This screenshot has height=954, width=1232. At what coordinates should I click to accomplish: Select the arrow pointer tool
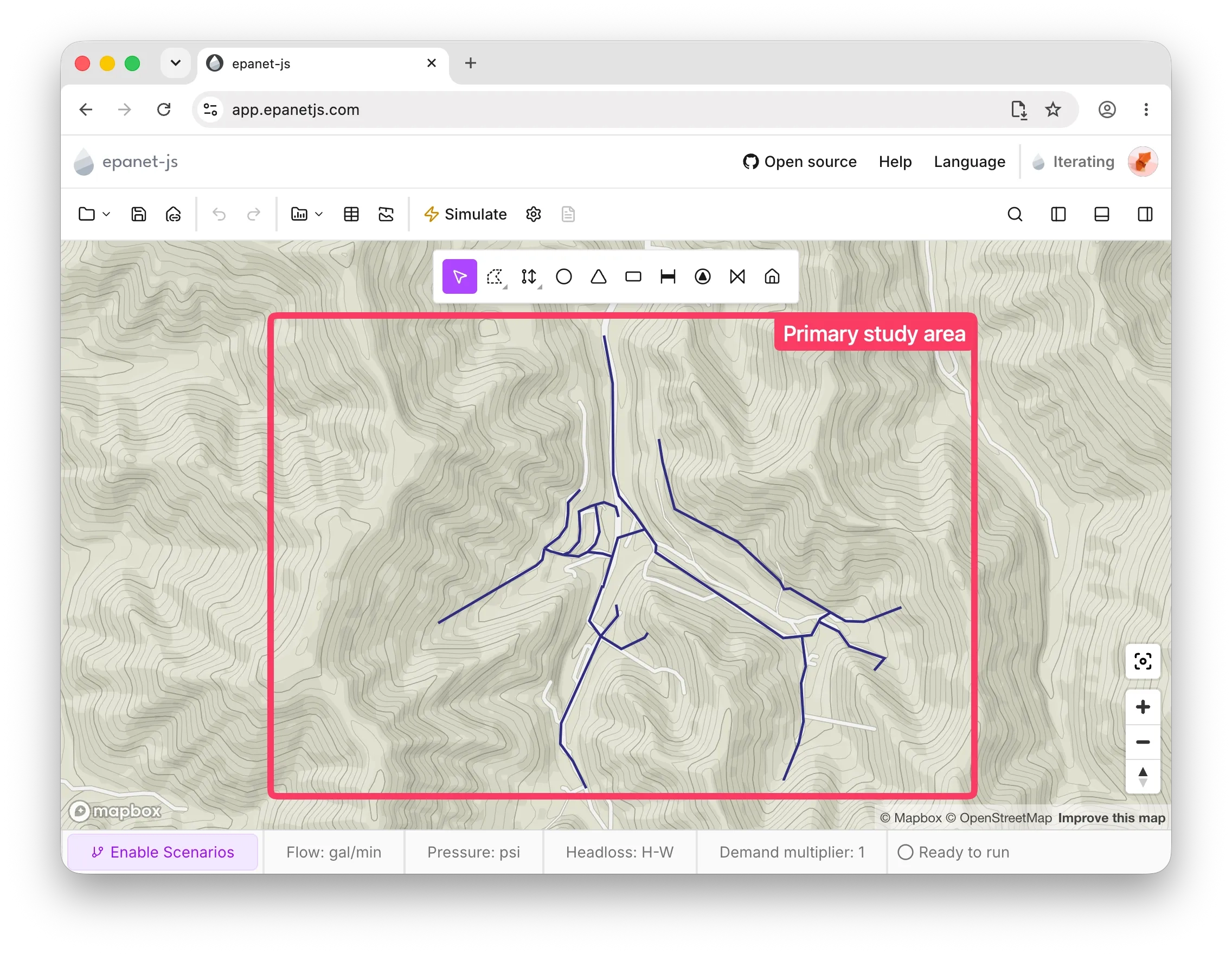(x=459, y=276)
